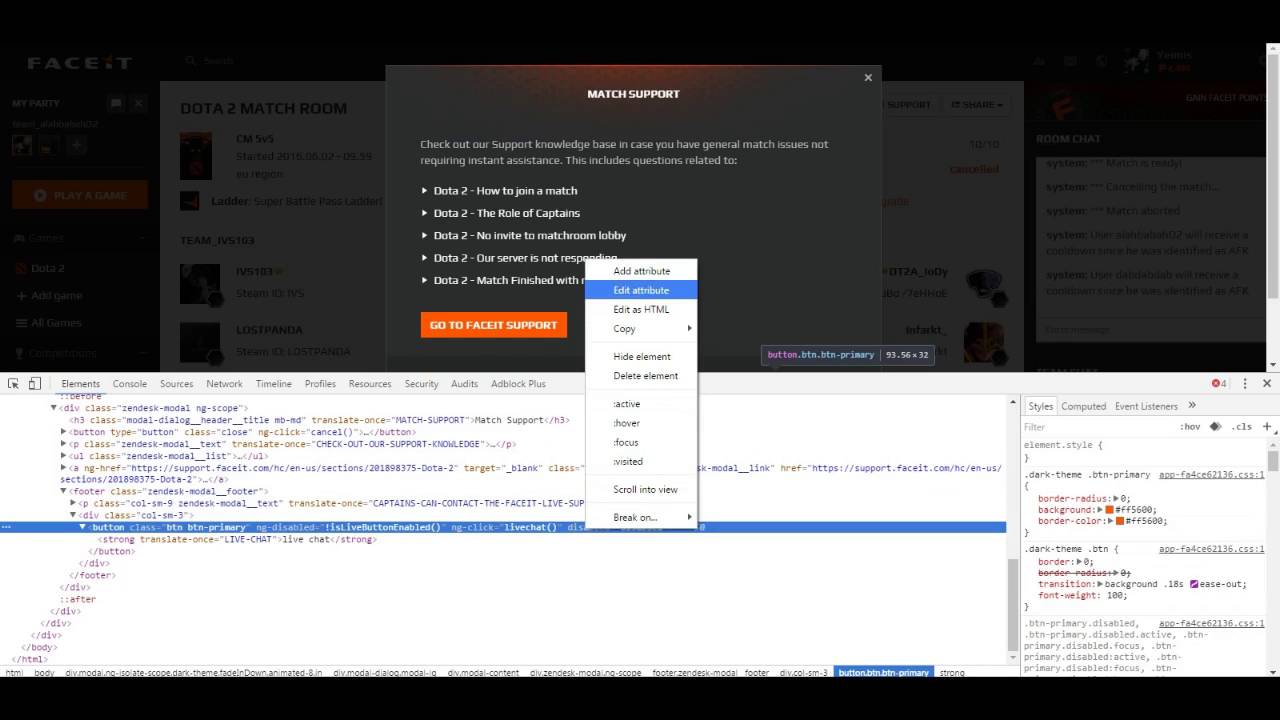Expand 'How to join a match' item

499,190
